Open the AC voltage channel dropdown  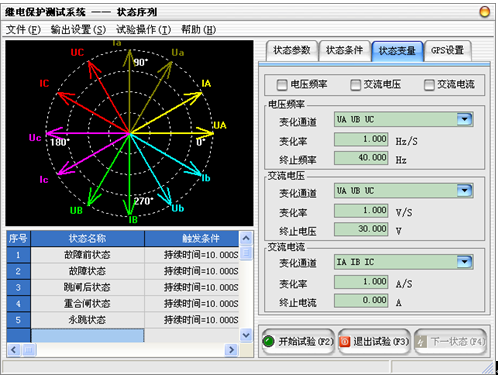[464, 191]
